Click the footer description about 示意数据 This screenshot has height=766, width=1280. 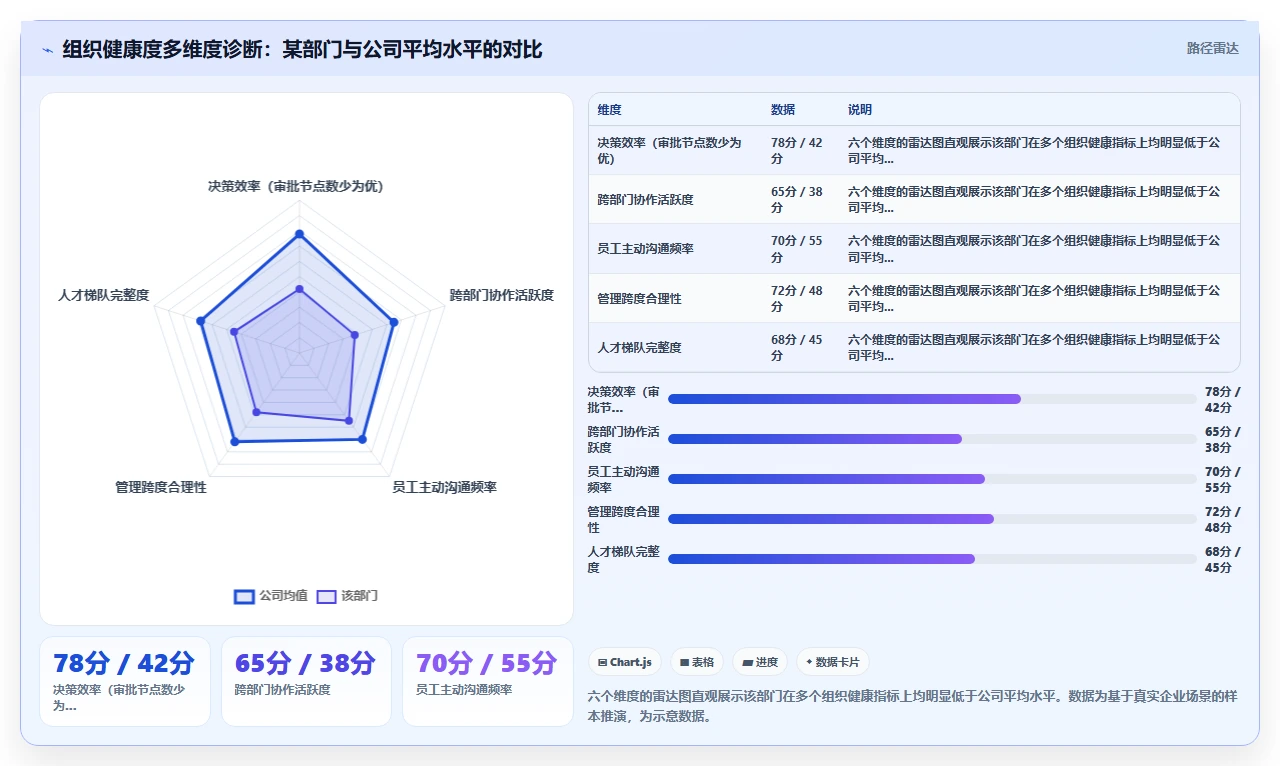(912, 706)
